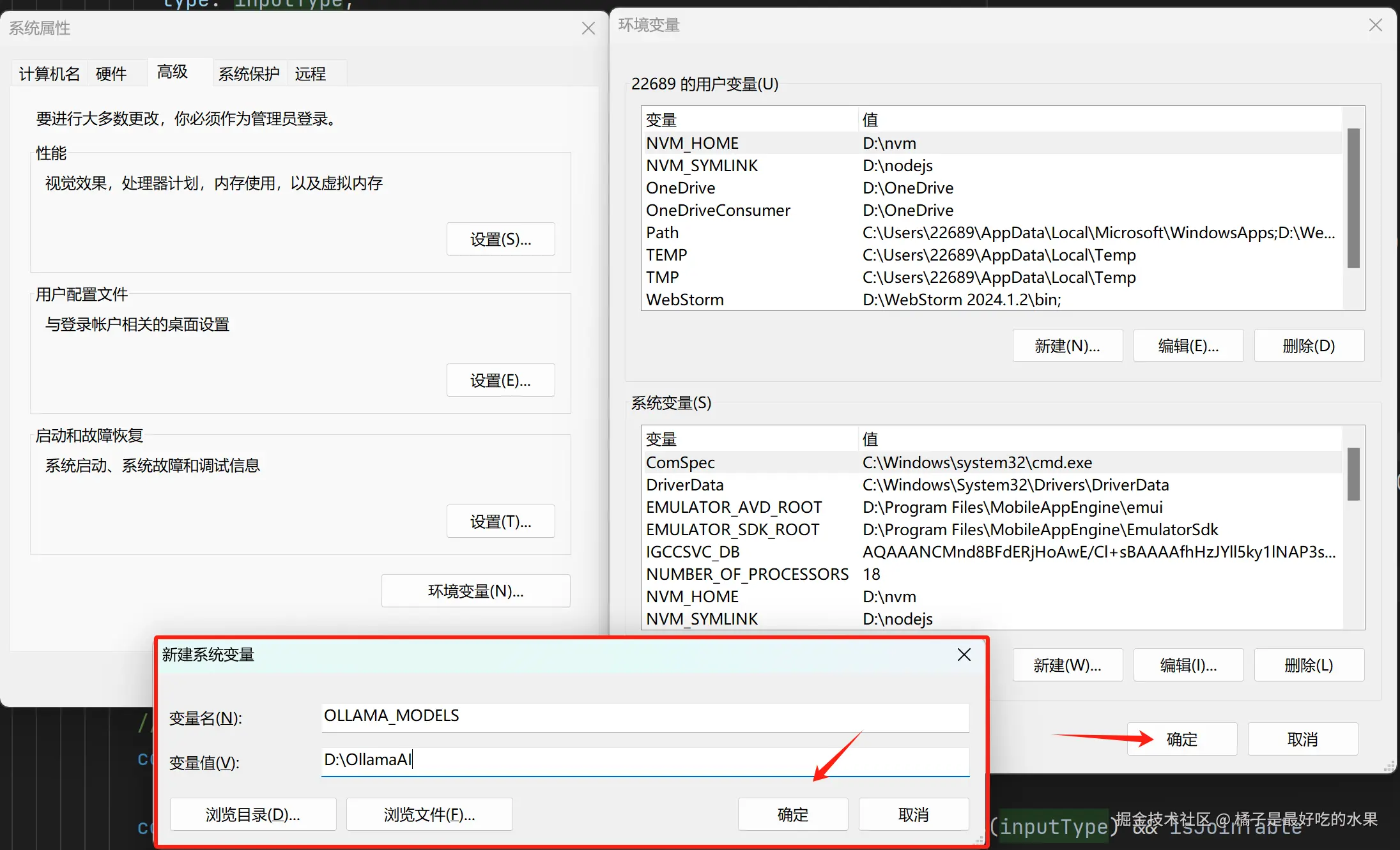Select the 系统保护 tab

click(x=249, y=74)
